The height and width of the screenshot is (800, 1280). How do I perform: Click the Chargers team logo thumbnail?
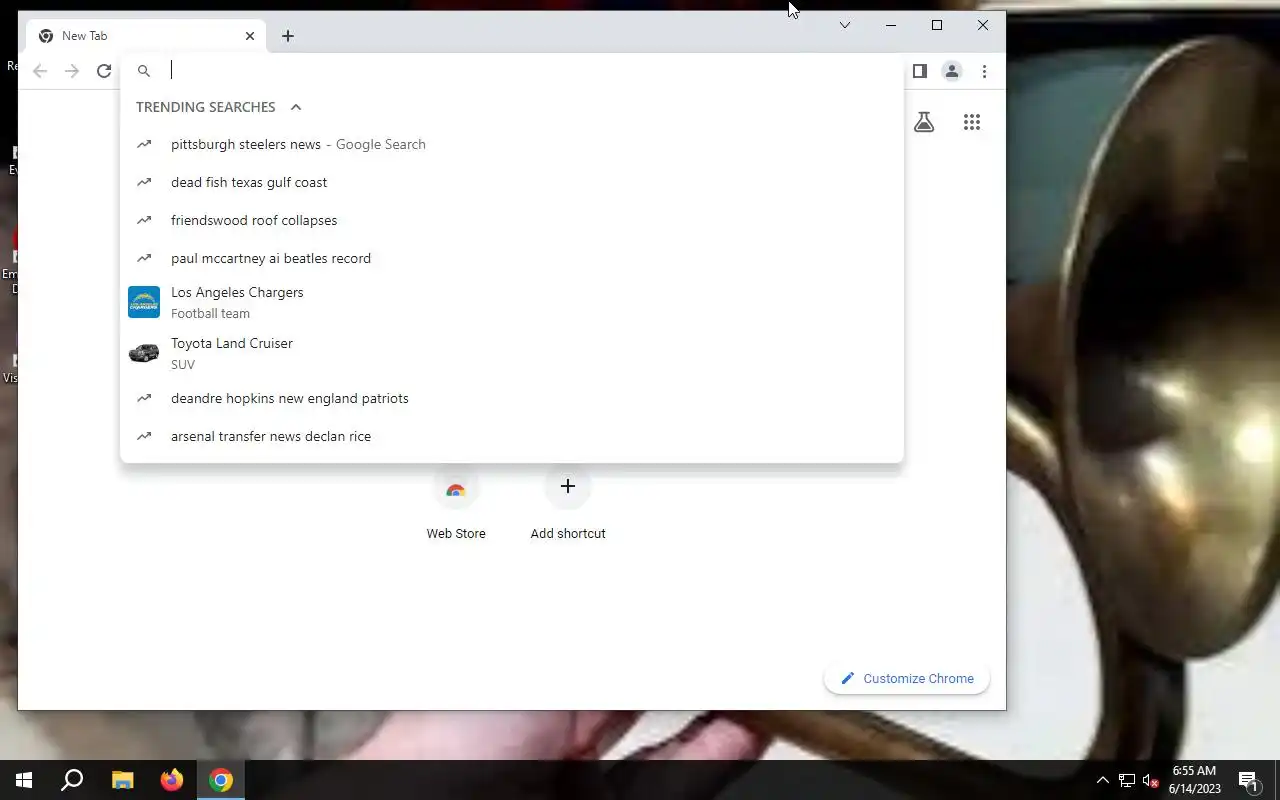(x=144, y=302)
